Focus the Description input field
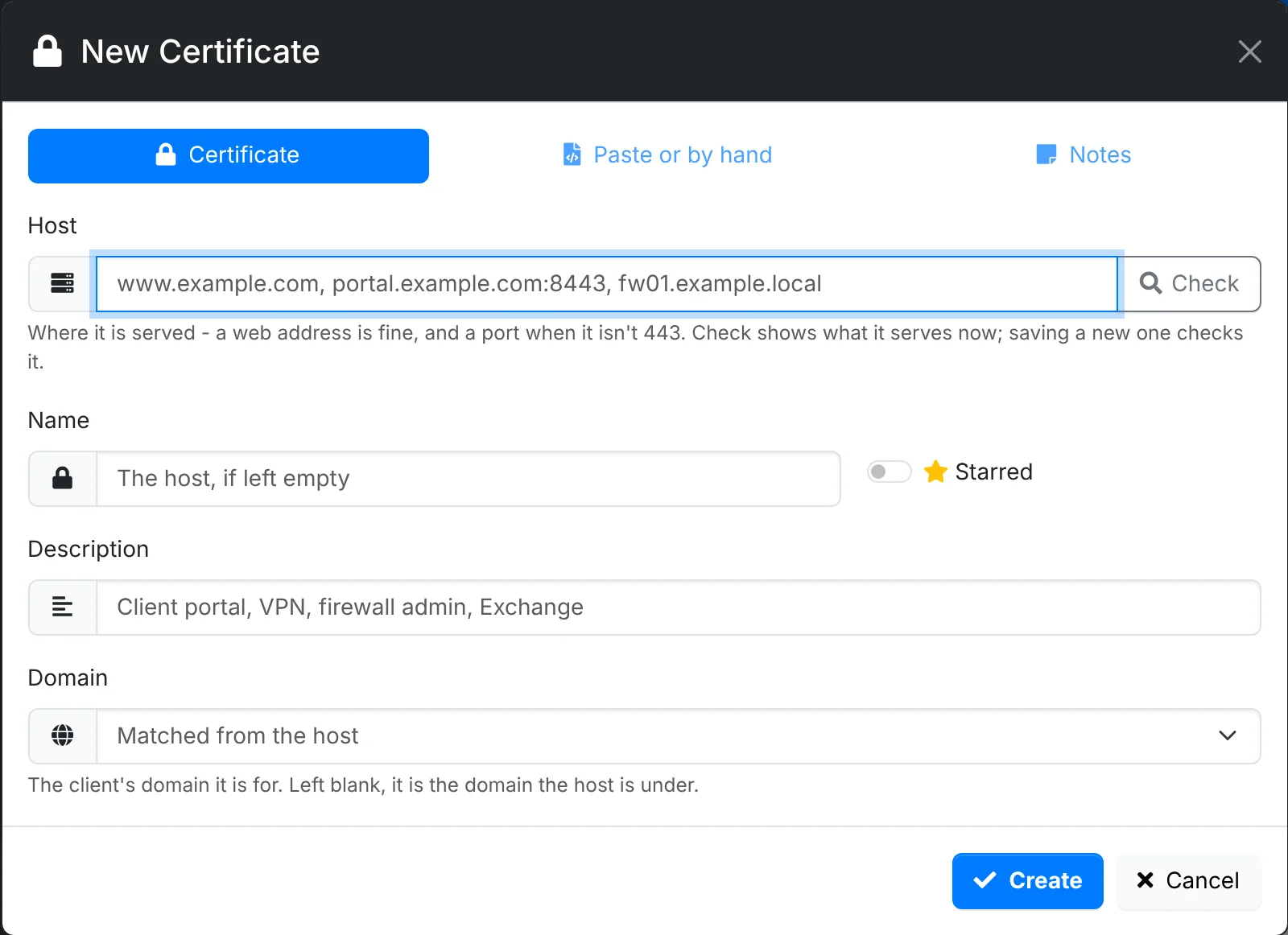The height and width of the screenshot is (935, 1288). click(x=679, y=607)
